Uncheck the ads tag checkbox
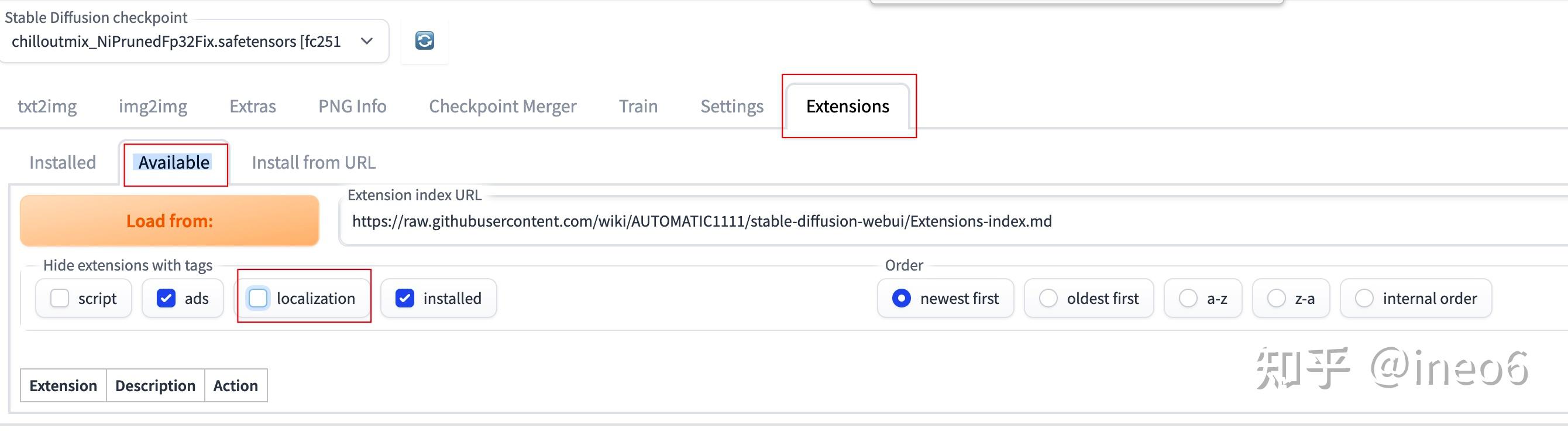 (166, 298)
